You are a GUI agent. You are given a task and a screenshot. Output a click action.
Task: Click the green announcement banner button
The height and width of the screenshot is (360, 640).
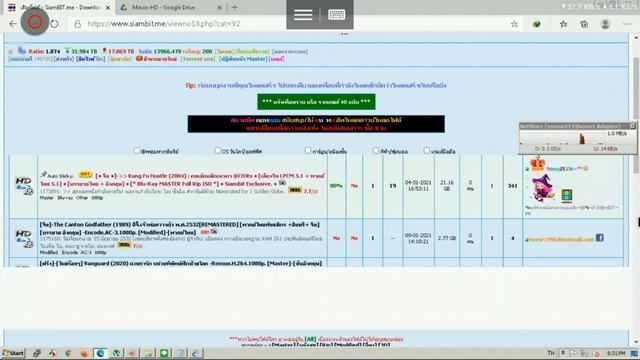316,102
